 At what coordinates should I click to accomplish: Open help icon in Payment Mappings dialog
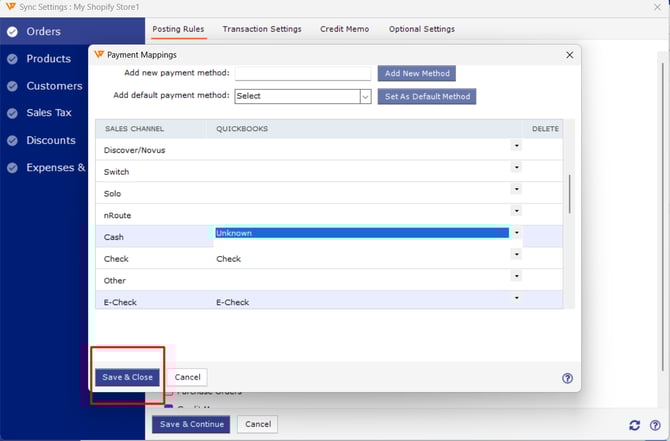coord(567,378)
